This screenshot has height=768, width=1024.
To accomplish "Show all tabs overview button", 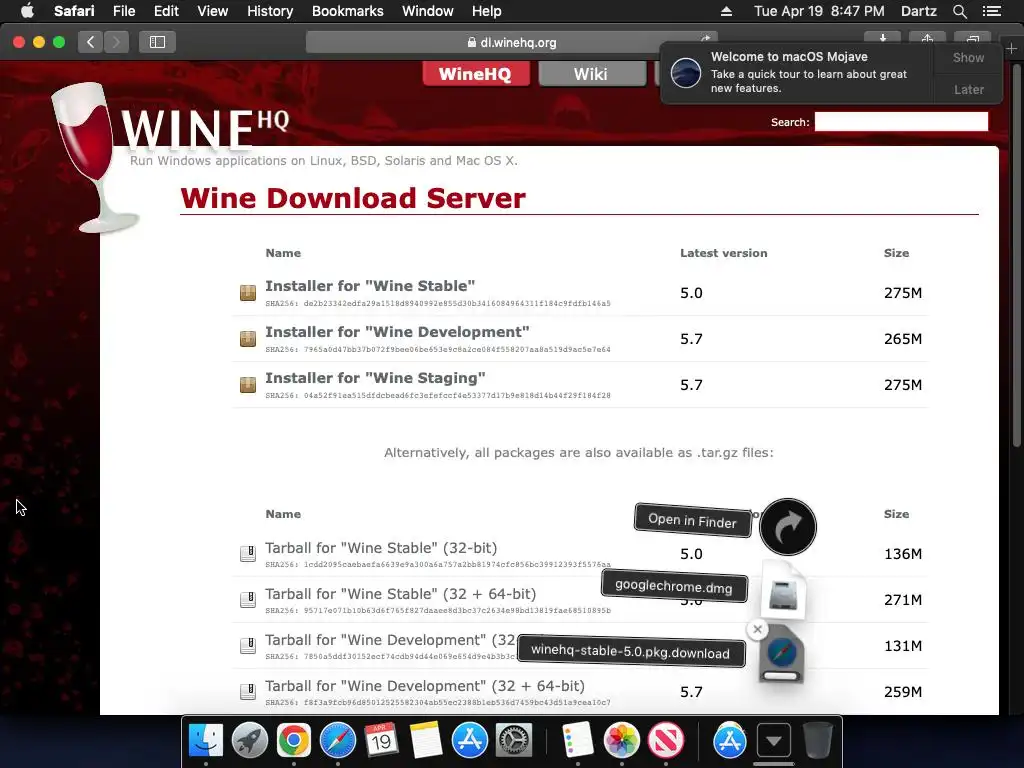I will [x=972, y=39].
